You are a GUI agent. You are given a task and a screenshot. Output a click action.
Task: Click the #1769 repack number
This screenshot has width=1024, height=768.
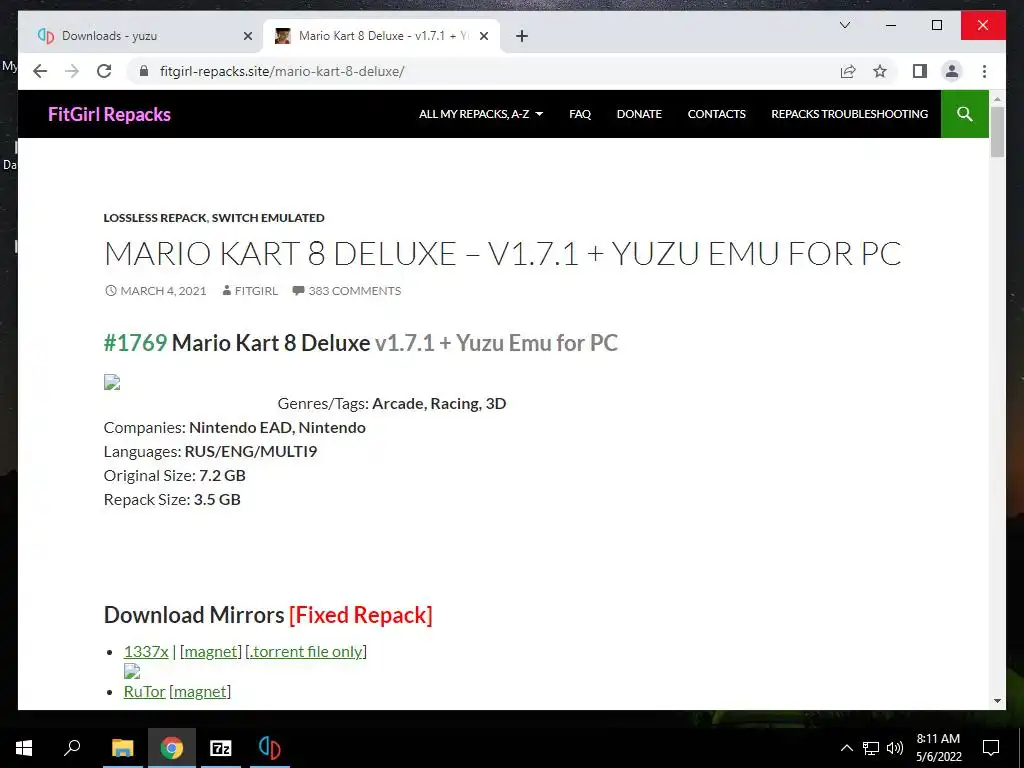tap(135, 343)
